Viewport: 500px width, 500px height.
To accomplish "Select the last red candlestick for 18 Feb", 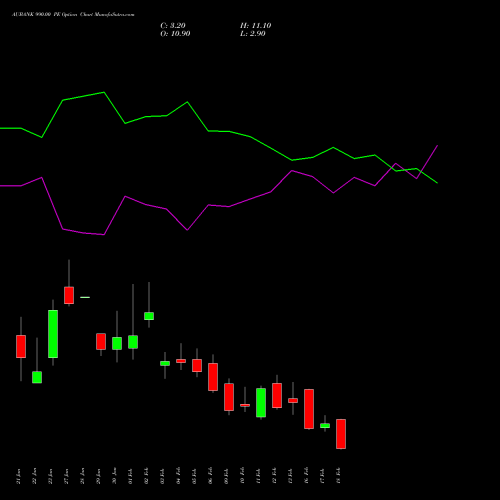I will 341,434.
